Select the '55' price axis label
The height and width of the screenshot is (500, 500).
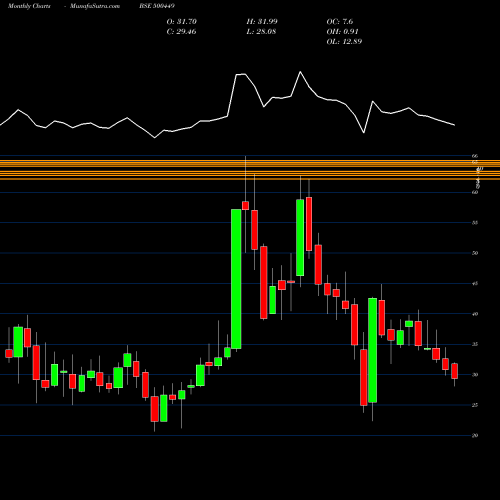pyautogui.click(x=475, y=223)
